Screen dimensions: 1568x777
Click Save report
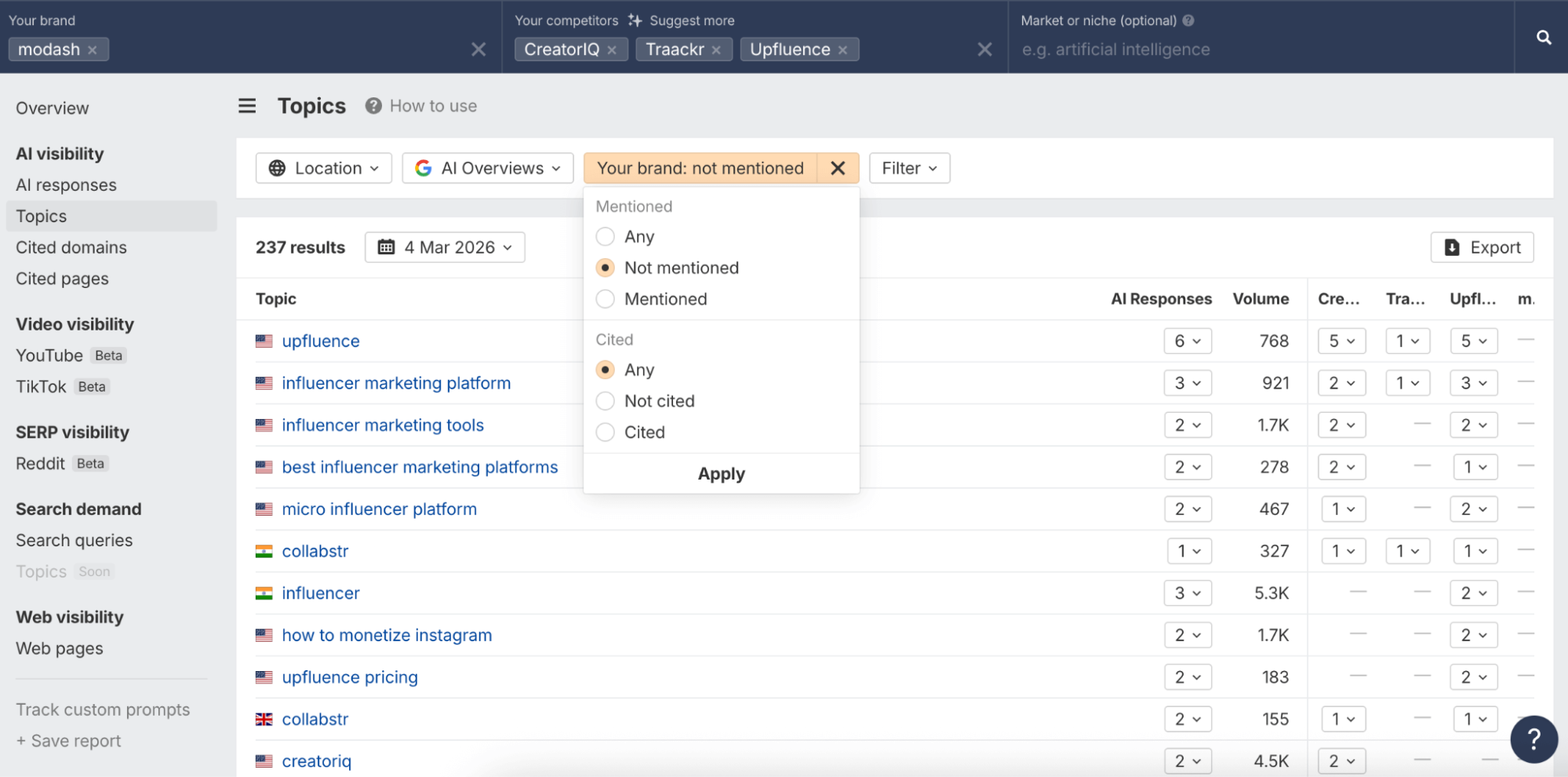(69, 742)
